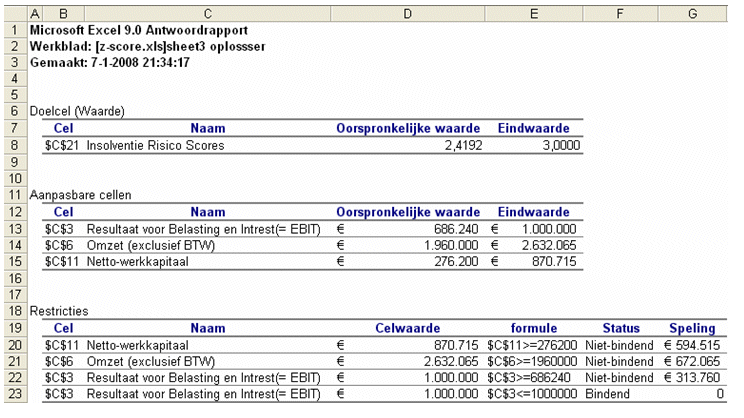
Task: Click slack value € 313.760
Action: tap(692, 378)
